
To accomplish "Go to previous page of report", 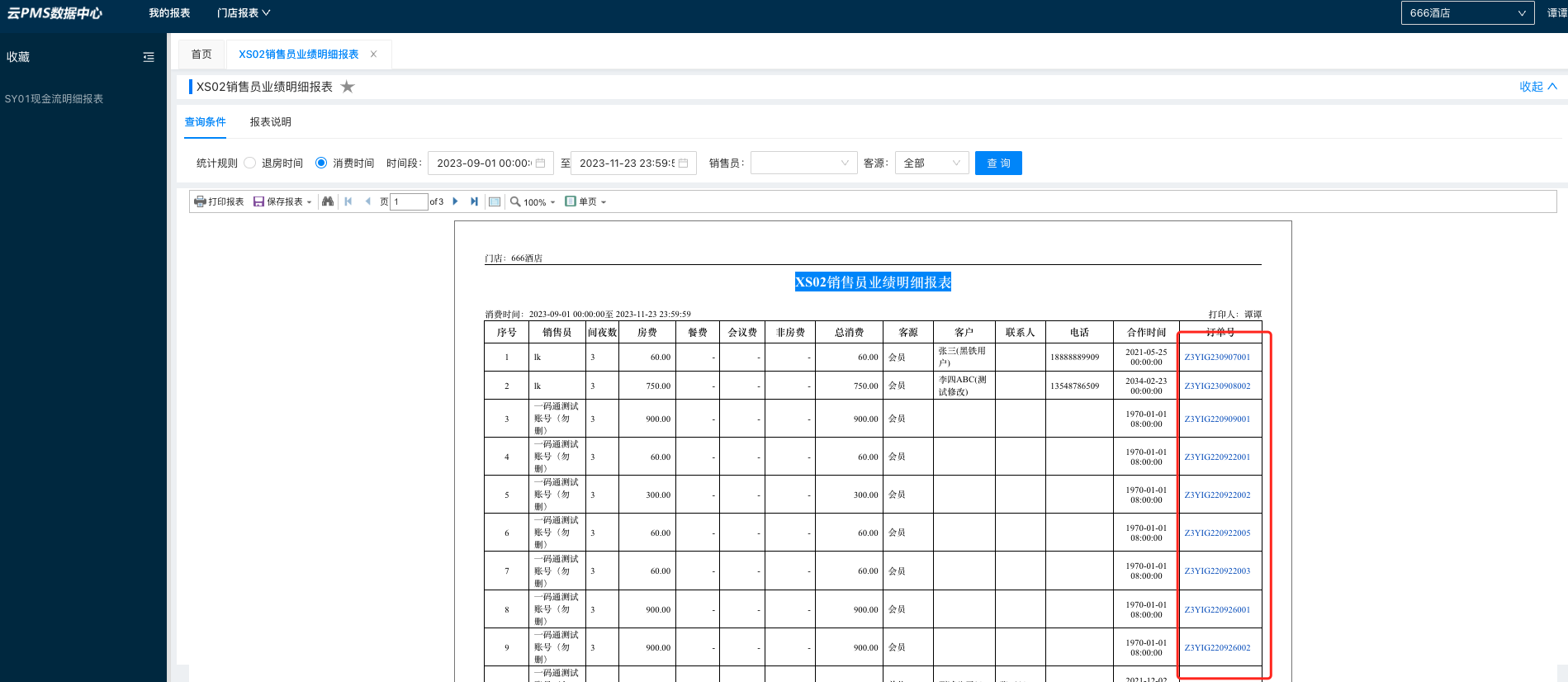I will coord(368,201).
